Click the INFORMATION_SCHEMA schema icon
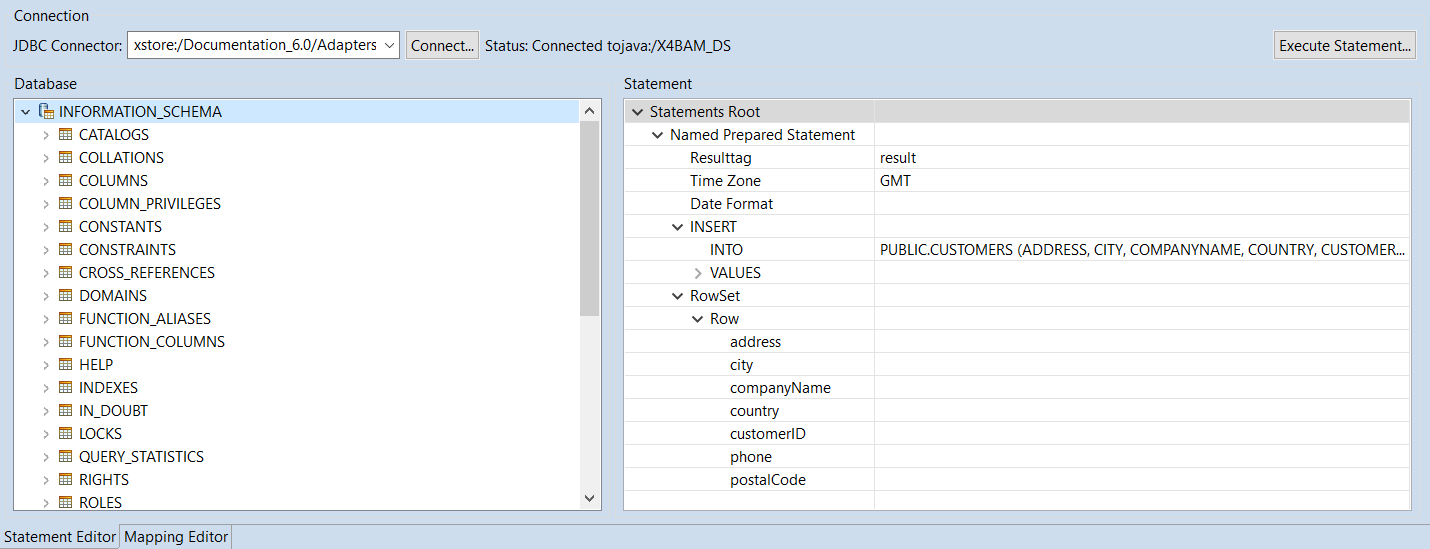This screenshot has height=549, width=1430. pyautogui.click(x=46, y=112)
